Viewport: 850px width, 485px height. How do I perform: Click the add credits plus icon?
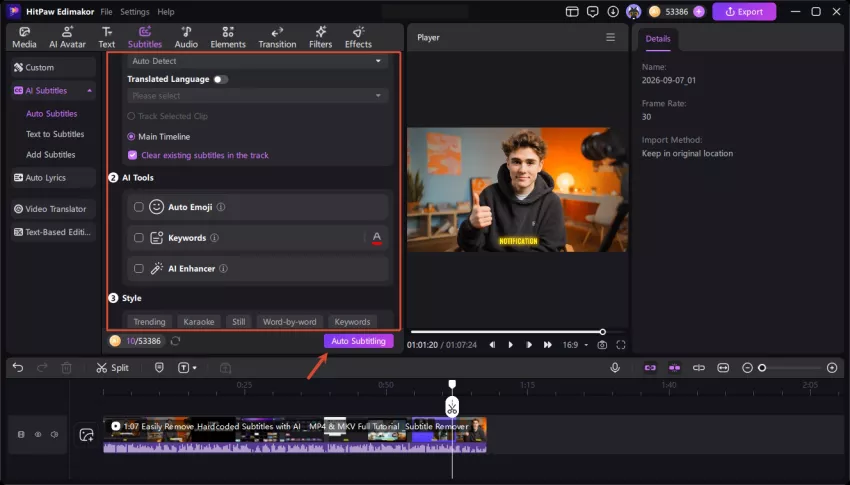(x=699, y=11)
